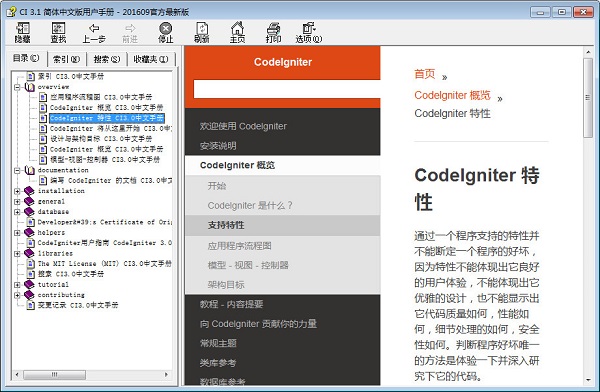The width and height of the screenshot is (600, 392).
Task: Select 模型-视图-控制器 CI3.0中文手册 tree item
Action: click(105, 160)
